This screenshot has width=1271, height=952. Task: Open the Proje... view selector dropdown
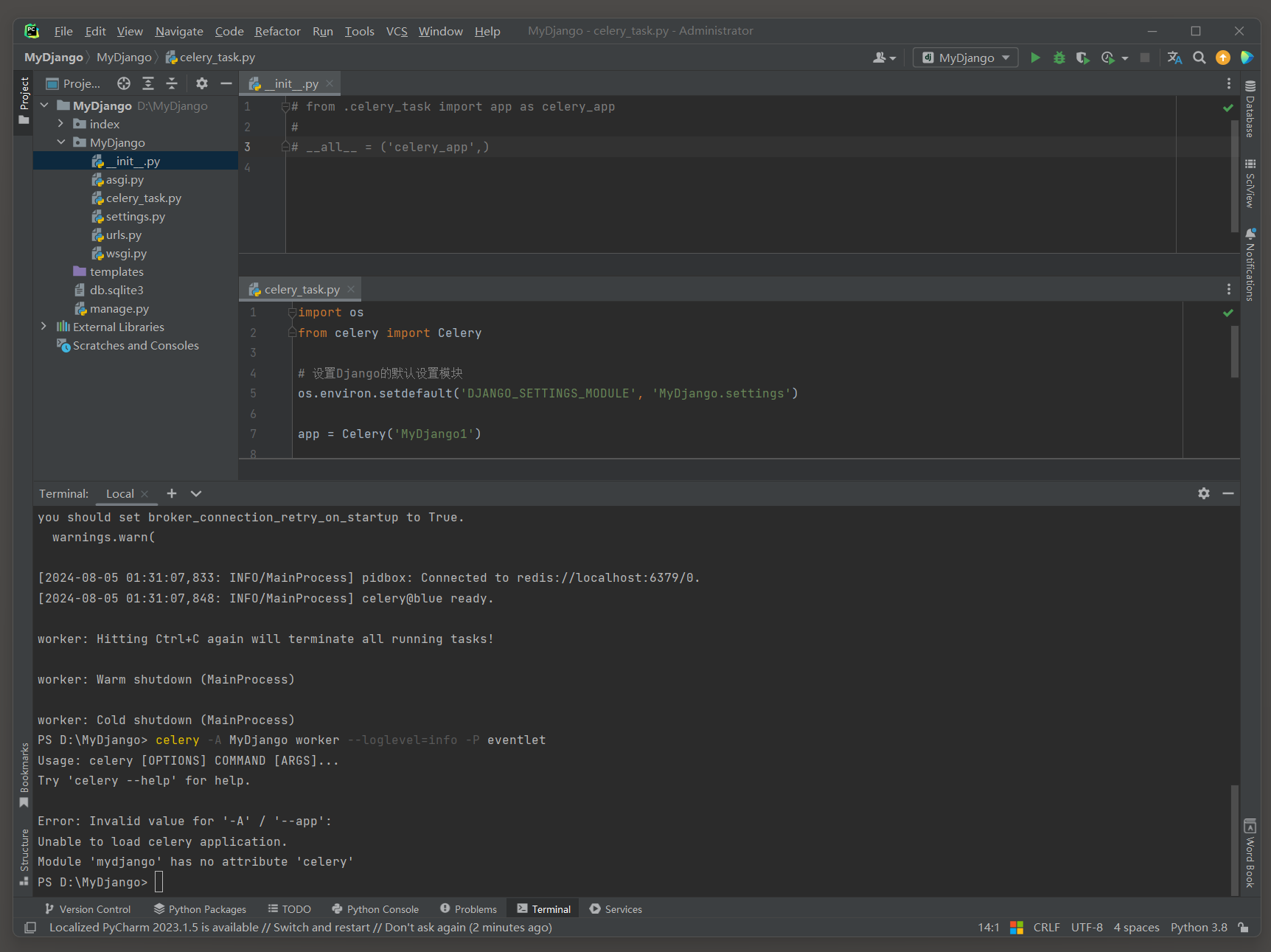(73, 83)
